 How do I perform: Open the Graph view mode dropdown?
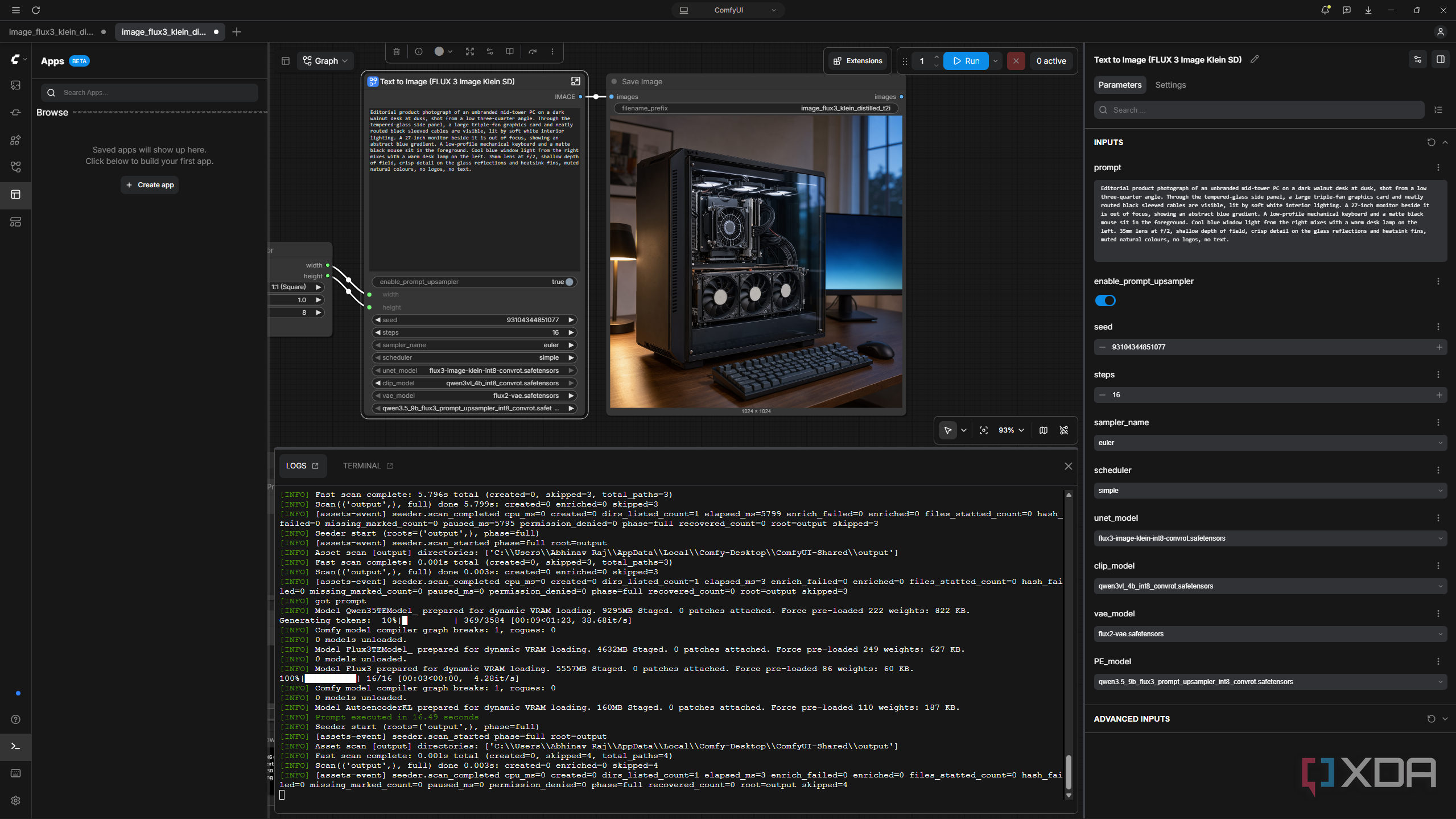coord(325,61)
